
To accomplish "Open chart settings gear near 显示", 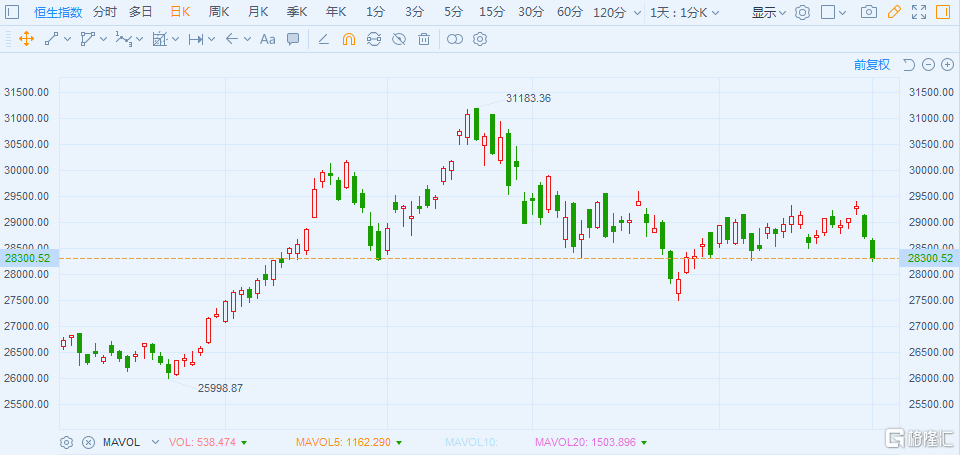I will coord(802,12).
